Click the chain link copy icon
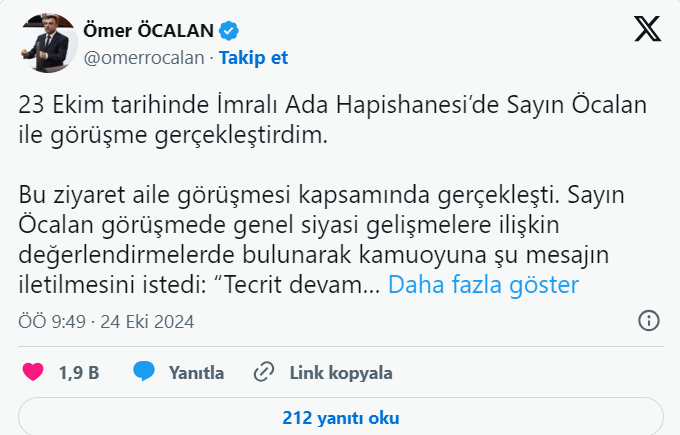 coord(264,373)
